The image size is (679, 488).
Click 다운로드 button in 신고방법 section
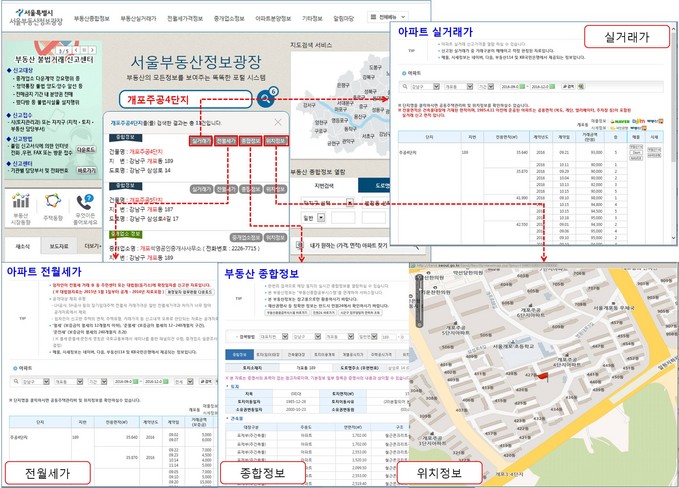[x=86, y=149]
